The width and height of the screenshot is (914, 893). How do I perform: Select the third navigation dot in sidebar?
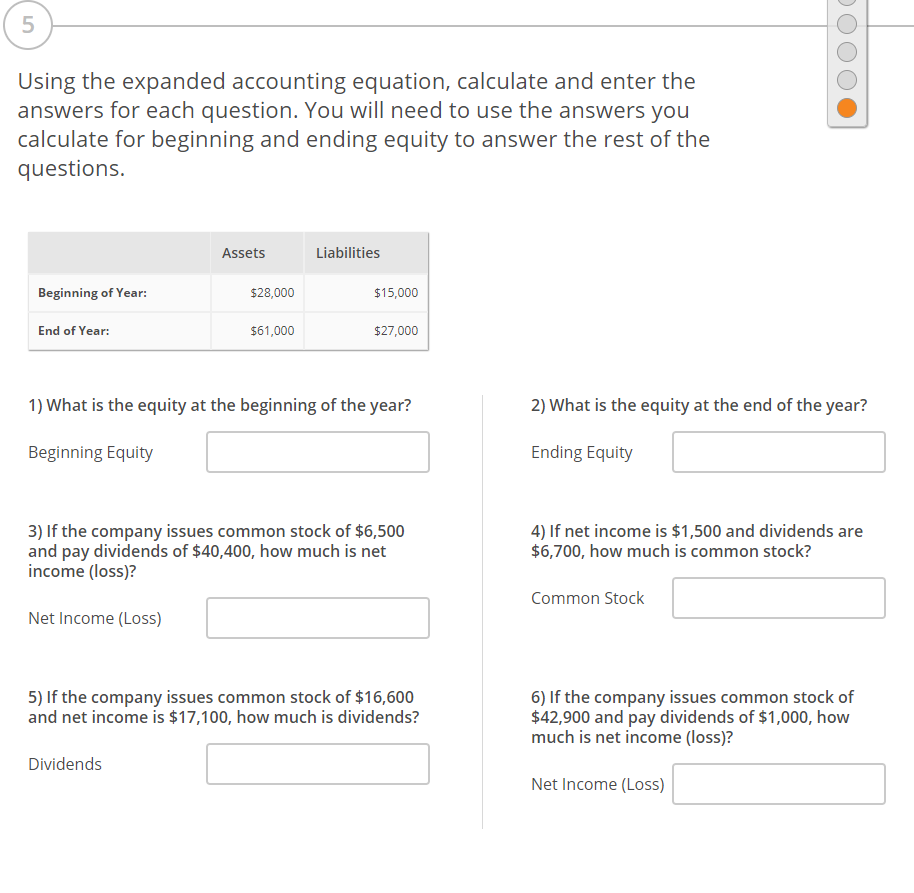(x=846, y=51)
